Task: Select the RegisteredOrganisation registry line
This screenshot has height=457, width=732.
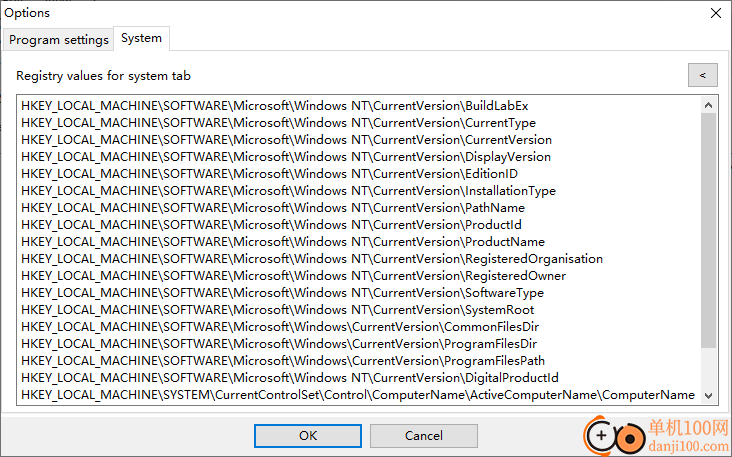Action: (312, 259)
